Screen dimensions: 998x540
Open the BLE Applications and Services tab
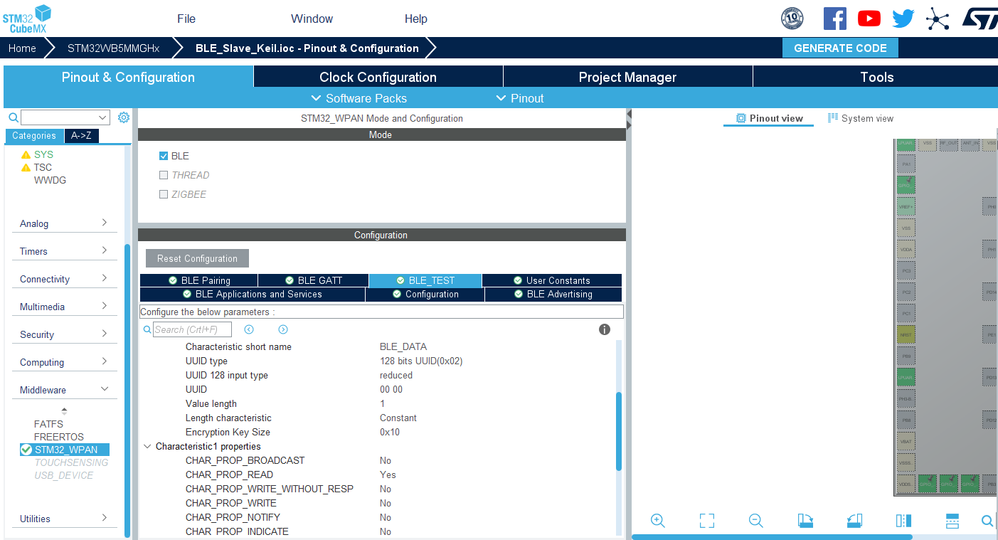[x=252, y=294]
